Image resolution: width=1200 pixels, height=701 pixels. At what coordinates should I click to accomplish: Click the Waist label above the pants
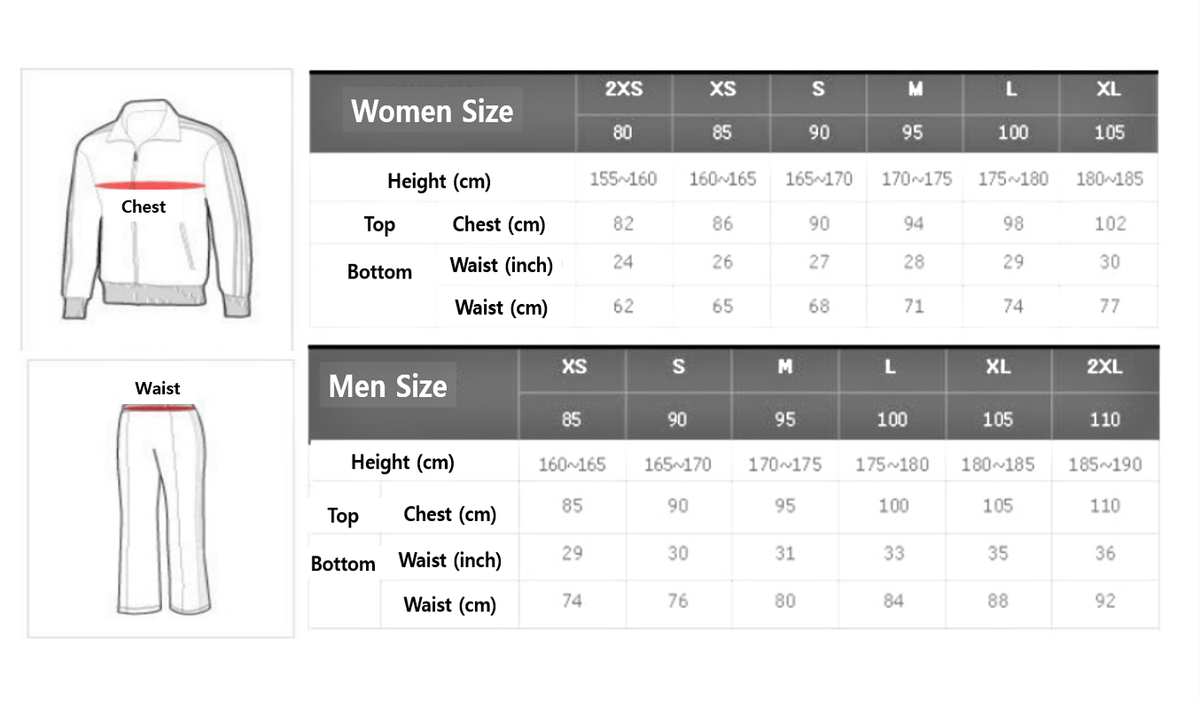point(158,388)
